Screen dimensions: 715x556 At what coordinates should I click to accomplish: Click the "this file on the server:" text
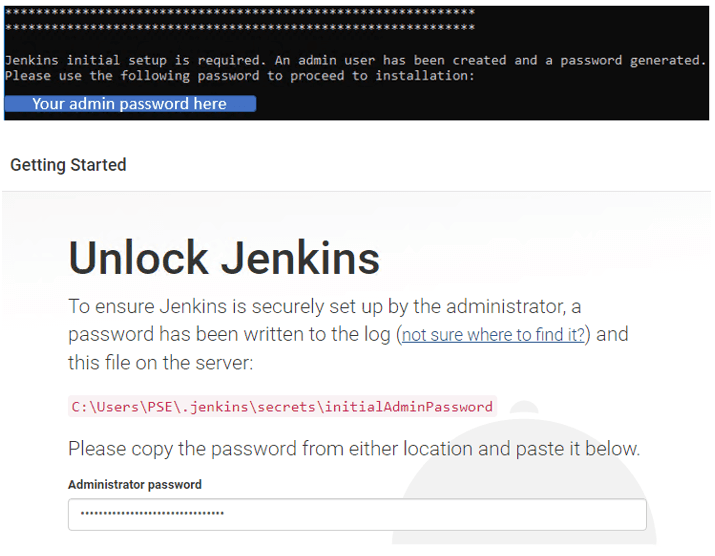pos(161,362)
